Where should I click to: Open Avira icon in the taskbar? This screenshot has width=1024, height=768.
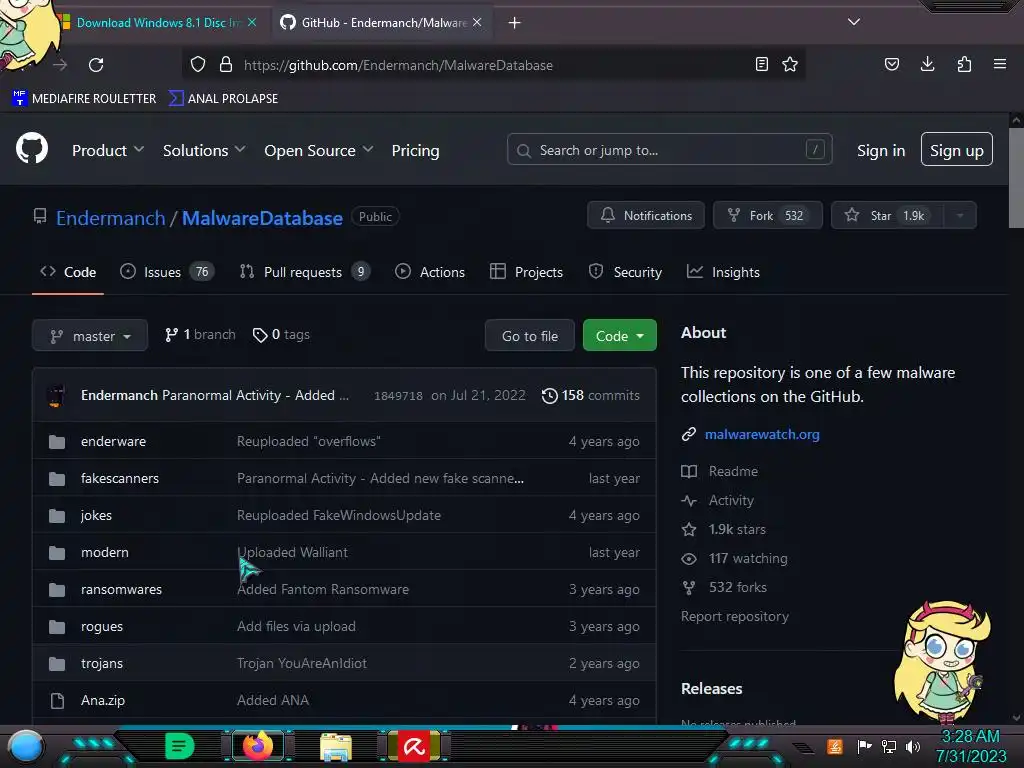click(414, 746)
